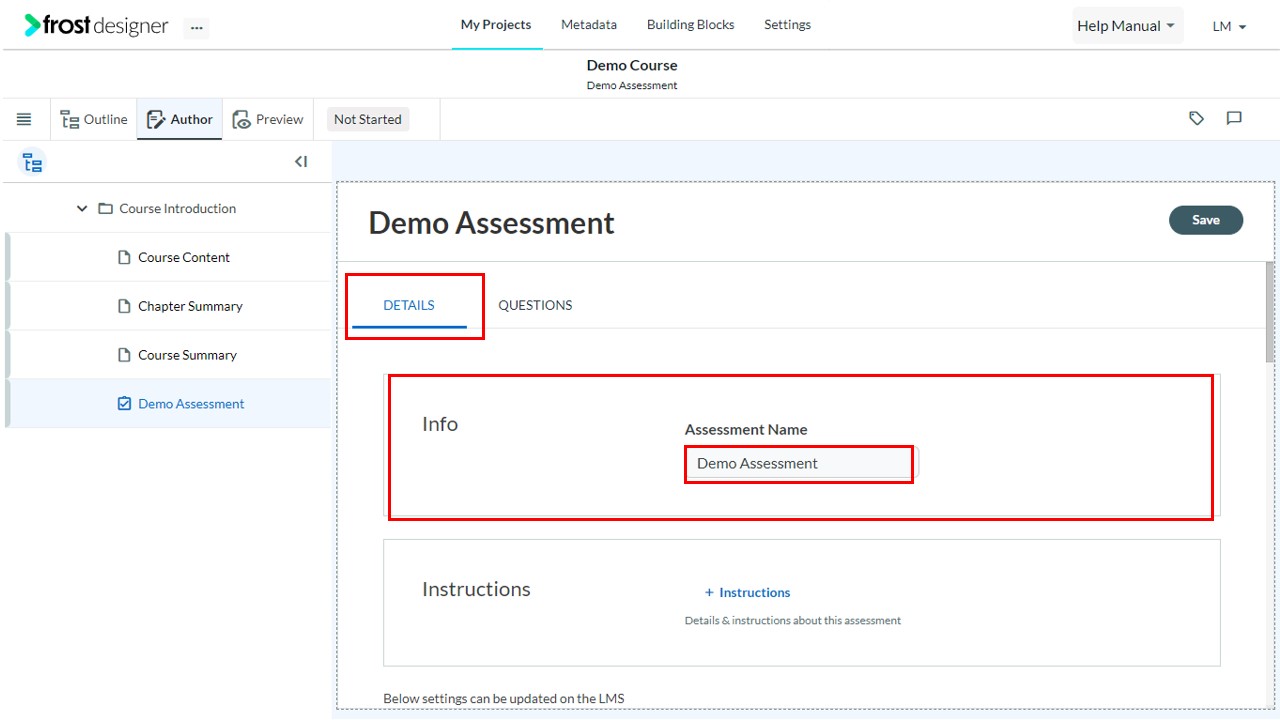This screenshot has width=1280, height=720.
Task: Click 'Details & instructions about this assessment' text
Action: (x=792, y=621)
